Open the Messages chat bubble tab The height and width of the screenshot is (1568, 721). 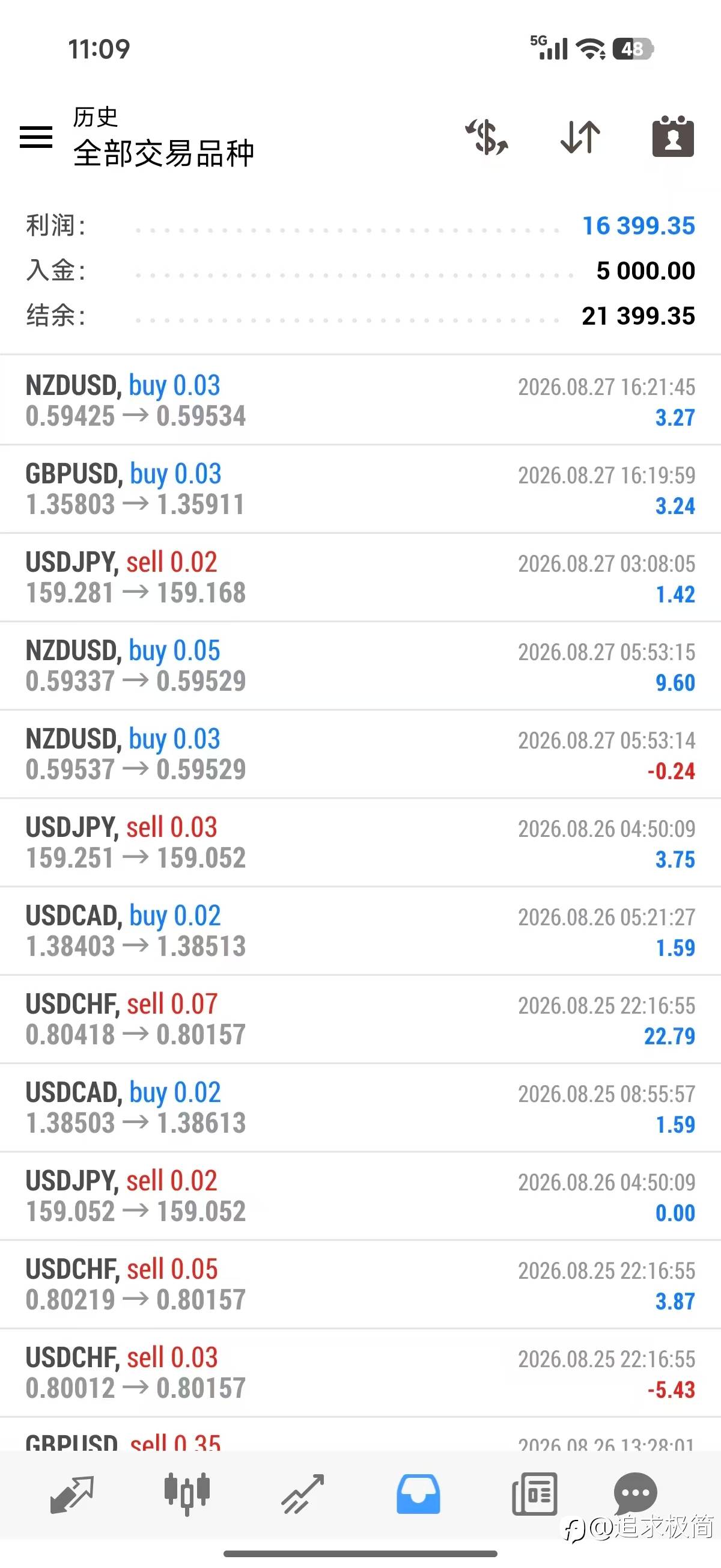click(x=635, y=1492)
